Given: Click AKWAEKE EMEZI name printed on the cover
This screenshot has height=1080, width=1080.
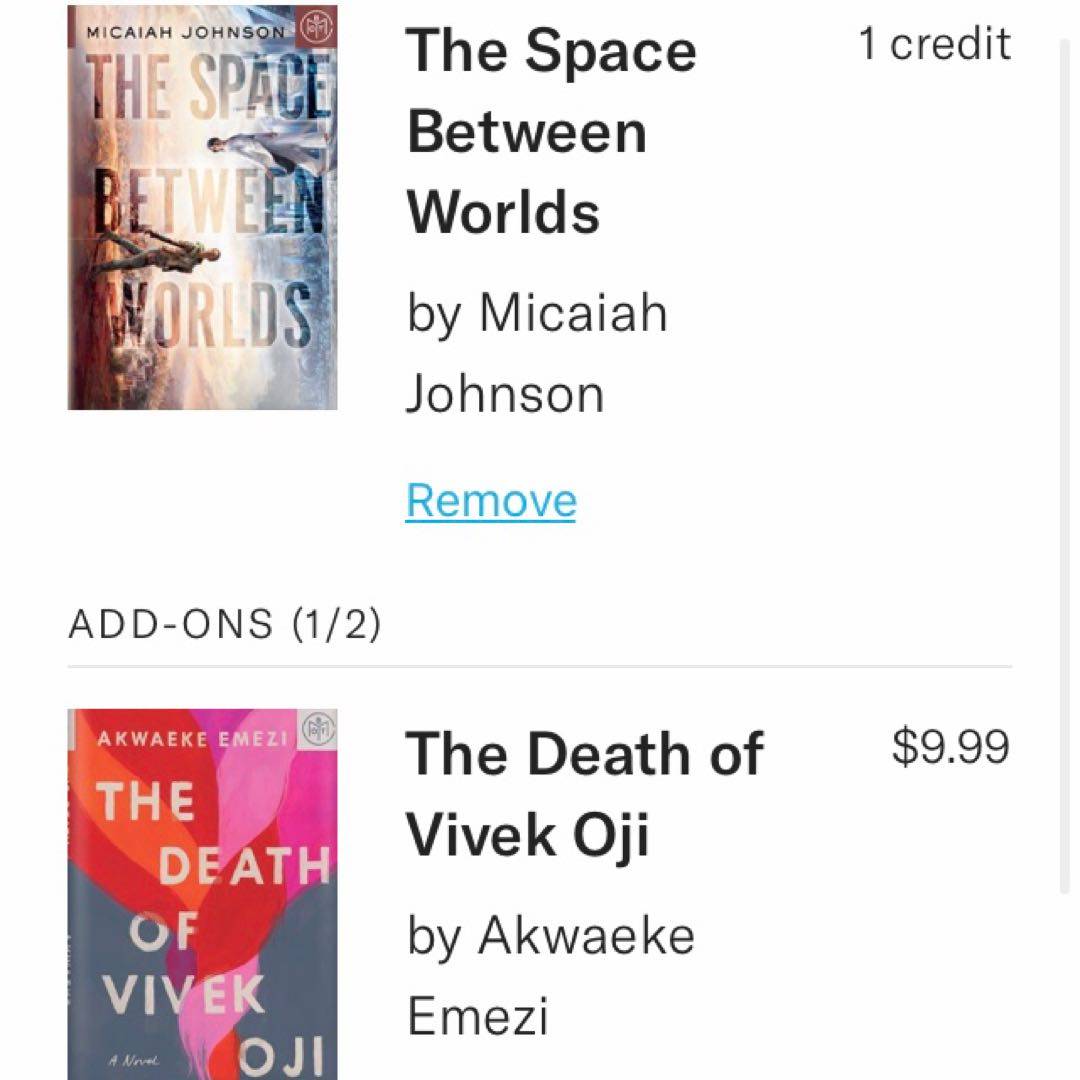Looking at the screenshot, I should (x=192, y=739).
